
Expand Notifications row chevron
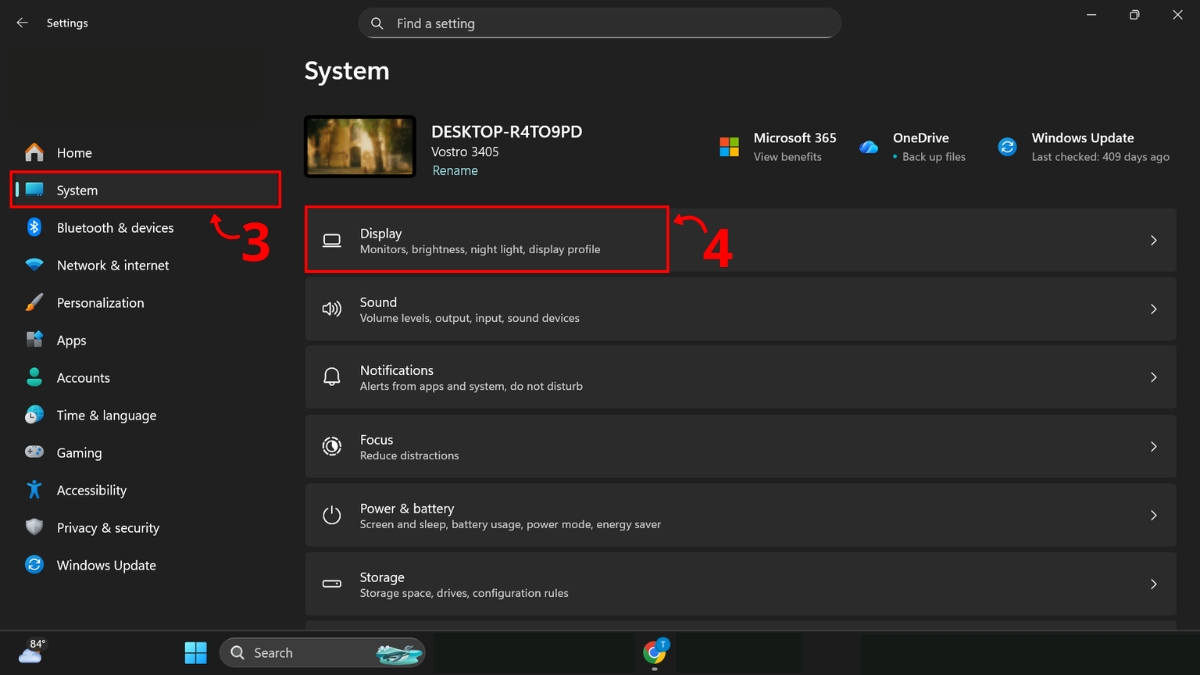click(1153, 377)
